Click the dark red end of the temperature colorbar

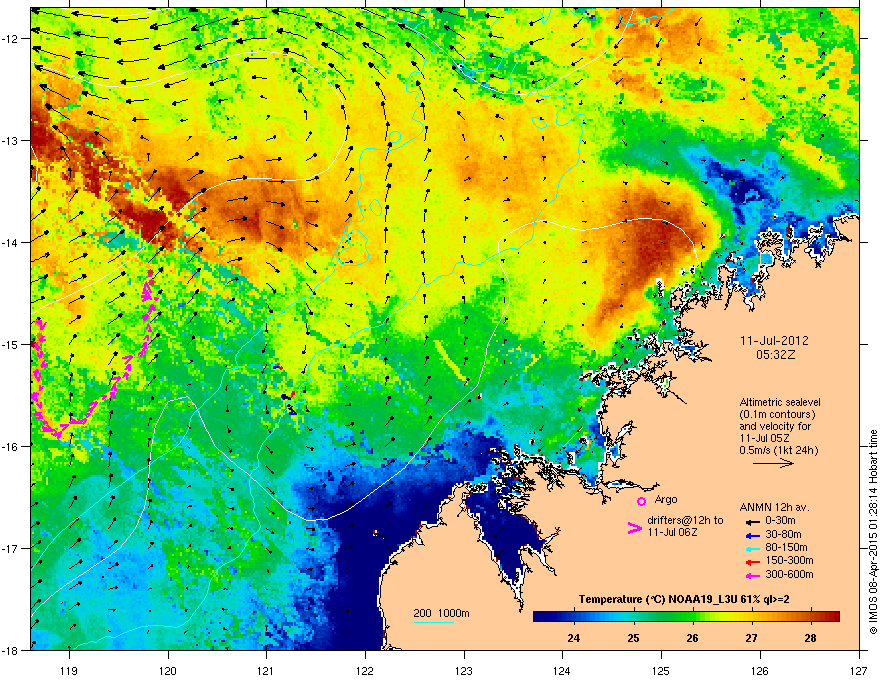click(833, 617)
